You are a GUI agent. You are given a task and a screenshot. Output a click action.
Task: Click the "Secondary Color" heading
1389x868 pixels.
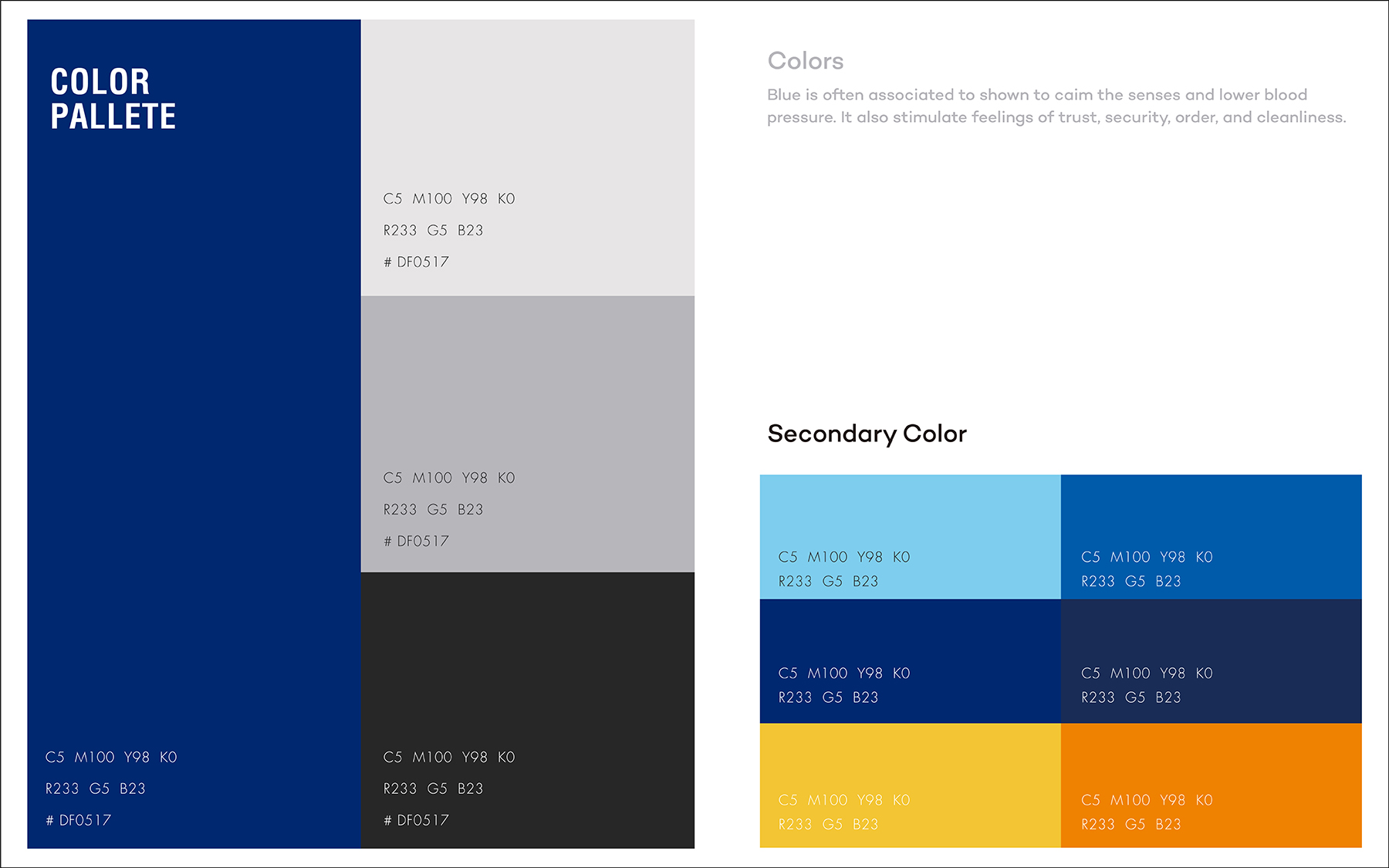coord(867,434)
